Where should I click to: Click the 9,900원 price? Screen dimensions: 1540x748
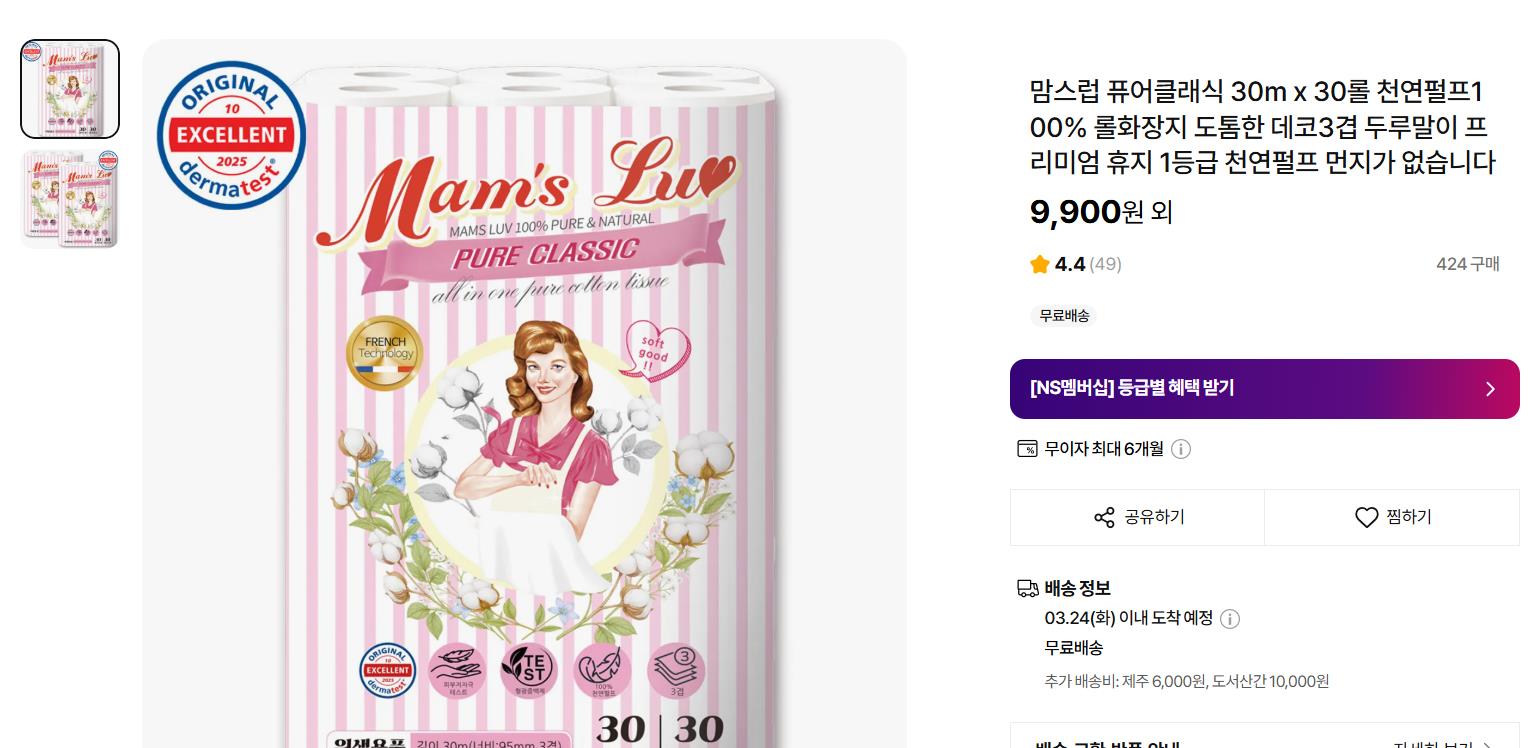(1076, 212)
